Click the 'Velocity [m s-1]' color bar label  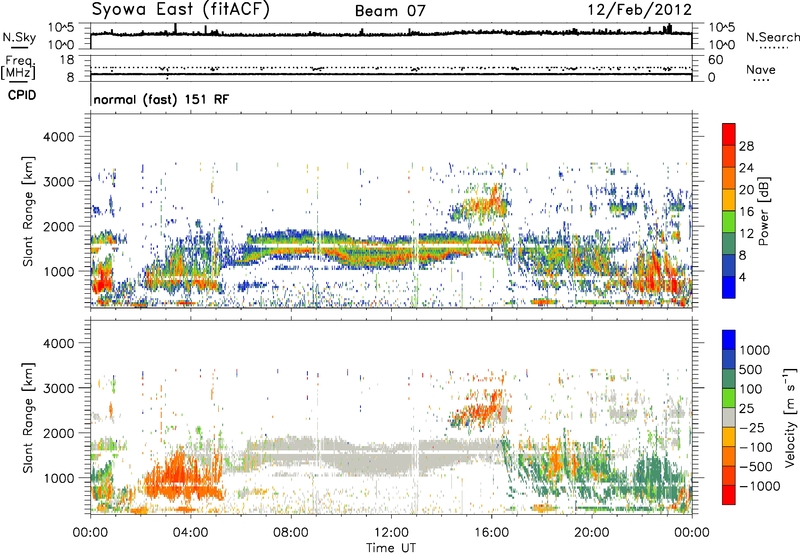point(790,417)
